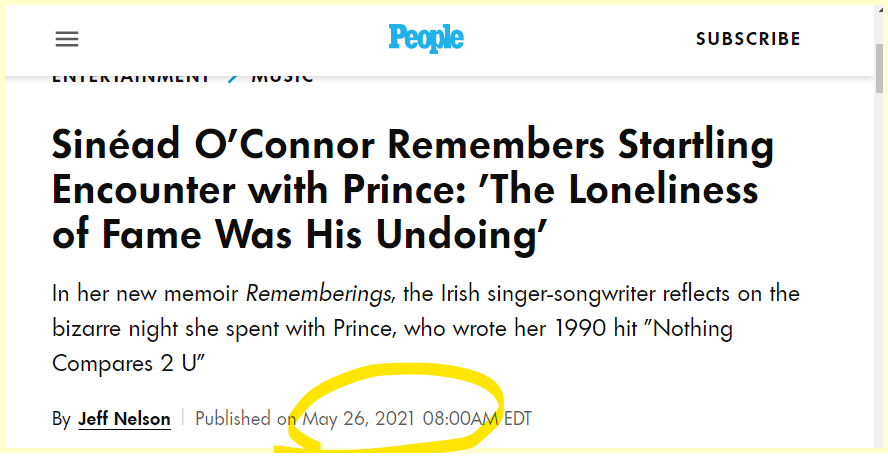This screenshot has width=888, height=463.
Task: Click the EDT timezone label
Action: coord(518,418)
